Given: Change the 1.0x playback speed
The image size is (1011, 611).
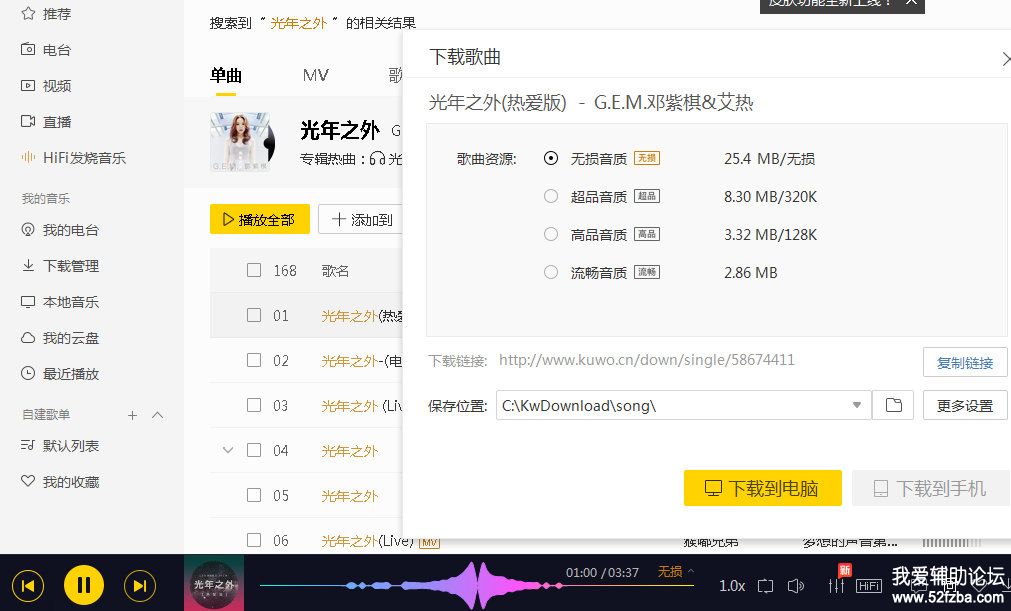Looking at the screenshot, I should [732, 586].
